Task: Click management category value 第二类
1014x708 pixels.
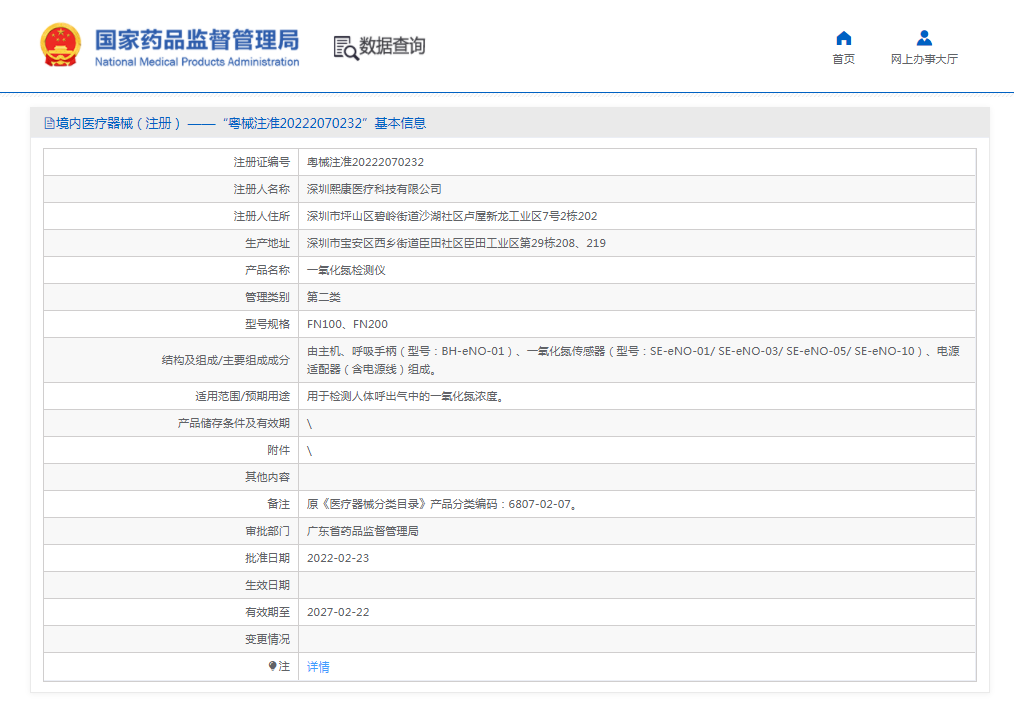Action: tap(323, 297)
